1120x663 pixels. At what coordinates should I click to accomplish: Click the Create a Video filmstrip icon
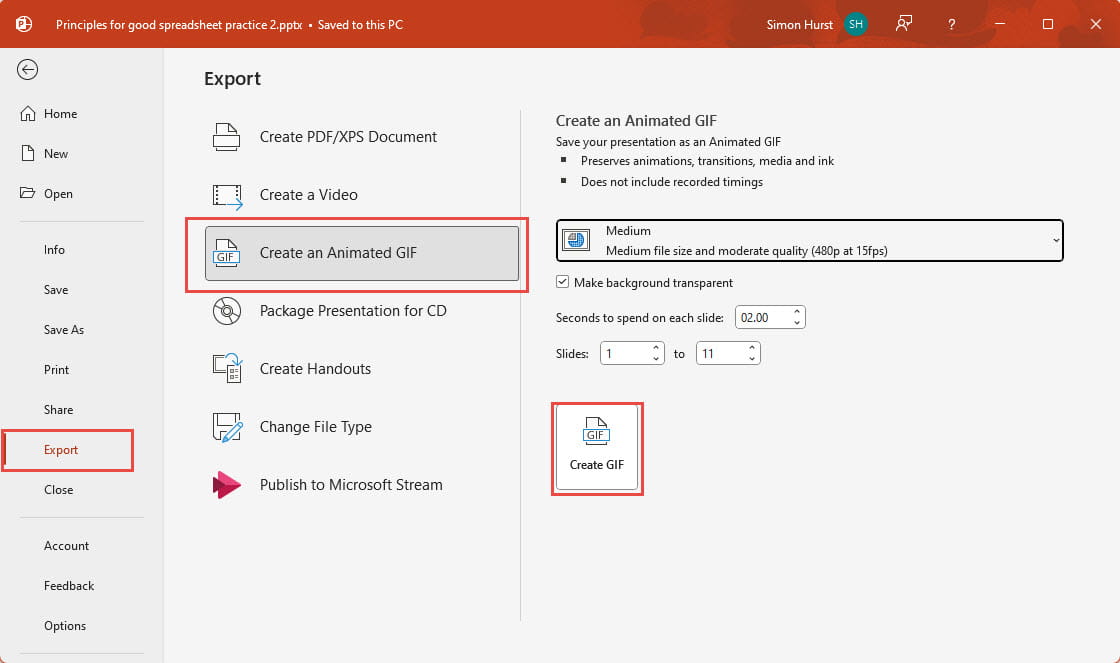coord(227,195)
